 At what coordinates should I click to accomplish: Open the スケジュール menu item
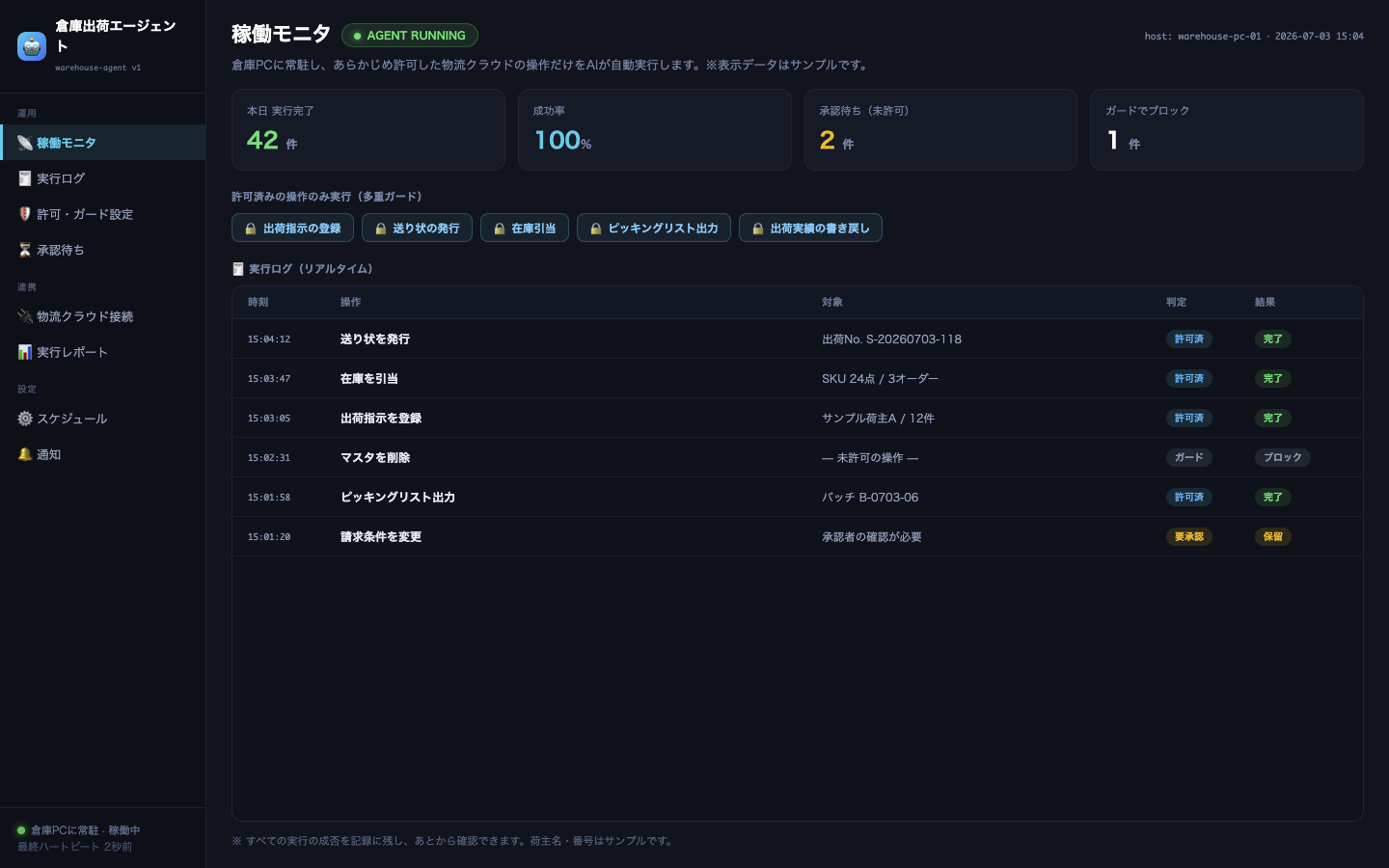pos(102,419)
